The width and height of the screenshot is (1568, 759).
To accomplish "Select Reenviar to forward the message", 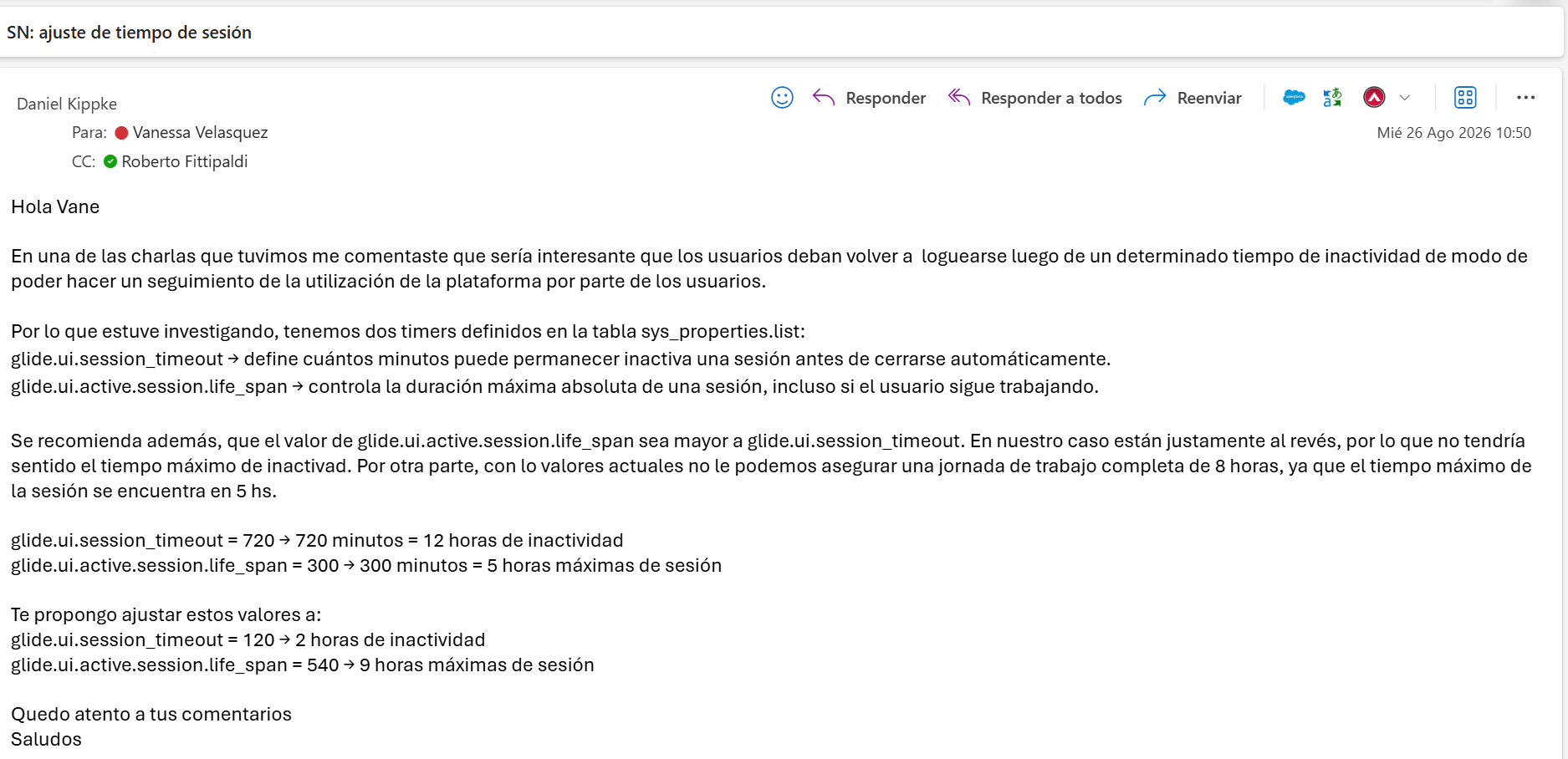I will pyautogui.click(x=1209, y=98).
